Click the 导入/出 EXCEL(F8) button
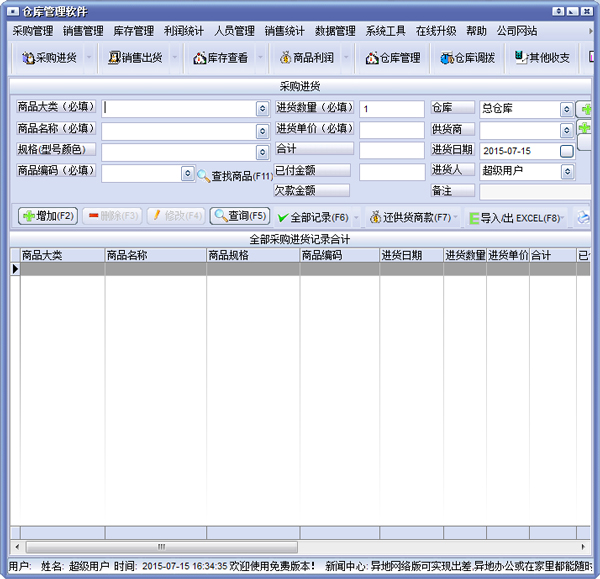 (x=515, y=218)
